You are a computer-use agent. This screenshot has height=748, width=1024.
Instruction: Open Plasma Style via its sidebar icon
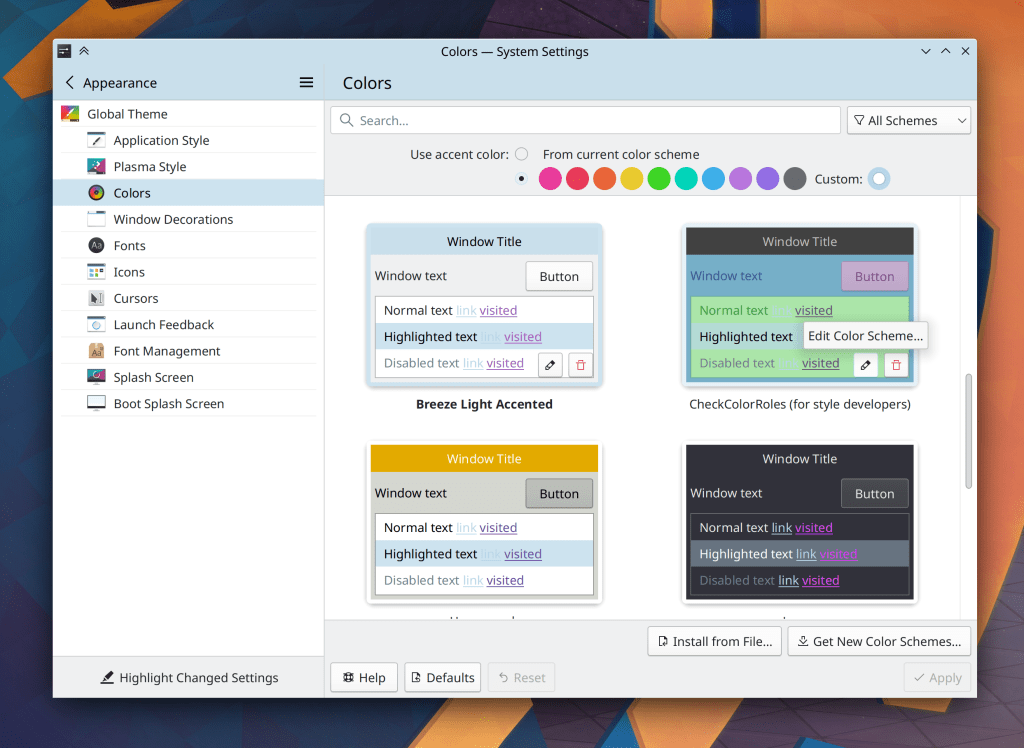coord(97,167)
